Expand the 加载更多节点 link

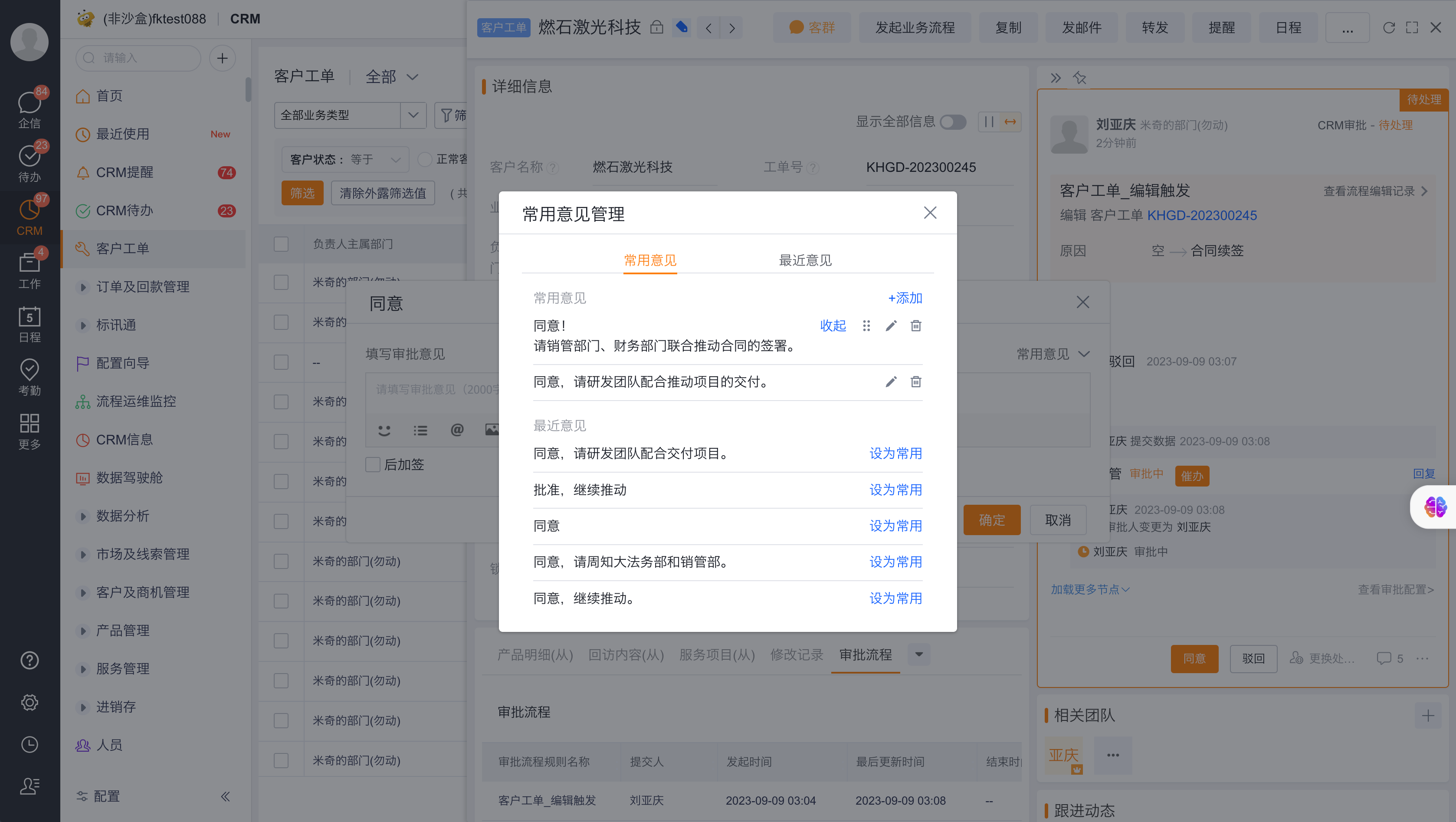click(x=1090, y=589)
